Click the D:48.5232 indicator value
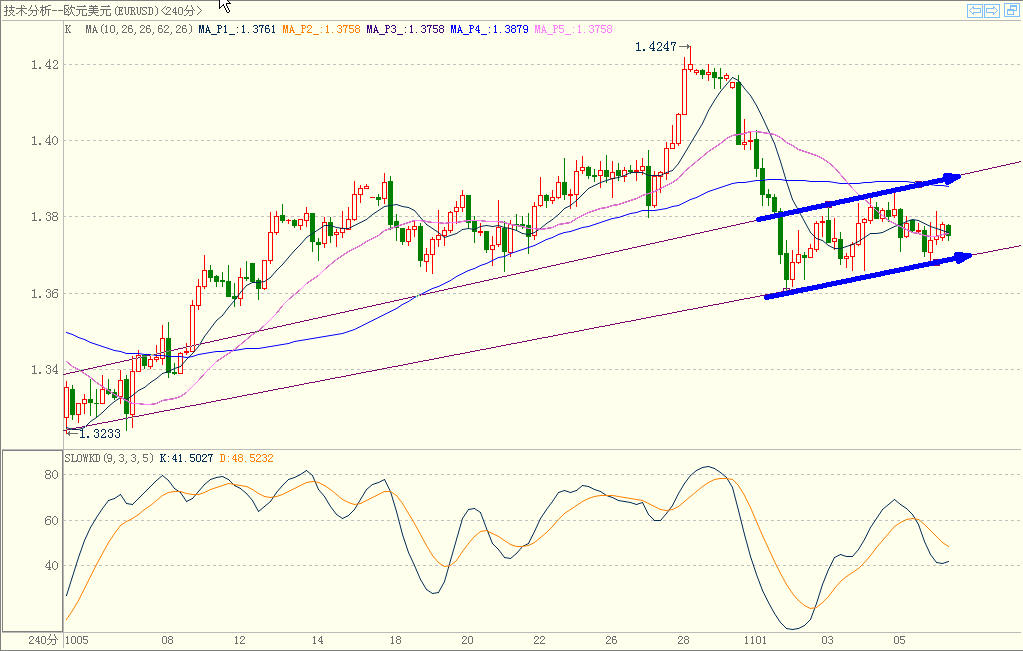 point(247,459)
